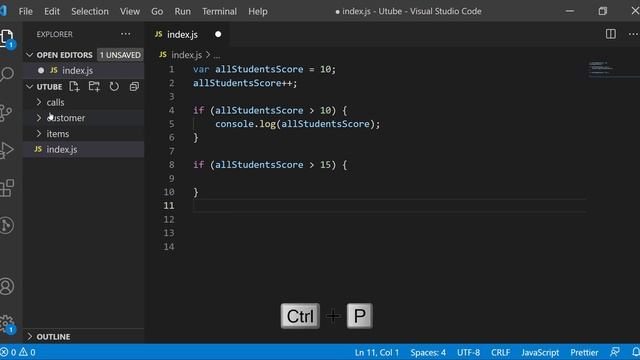Open breadcrumb symbol dropdown ellipsis
Viewport: 640px width, 360px height.
217,55
